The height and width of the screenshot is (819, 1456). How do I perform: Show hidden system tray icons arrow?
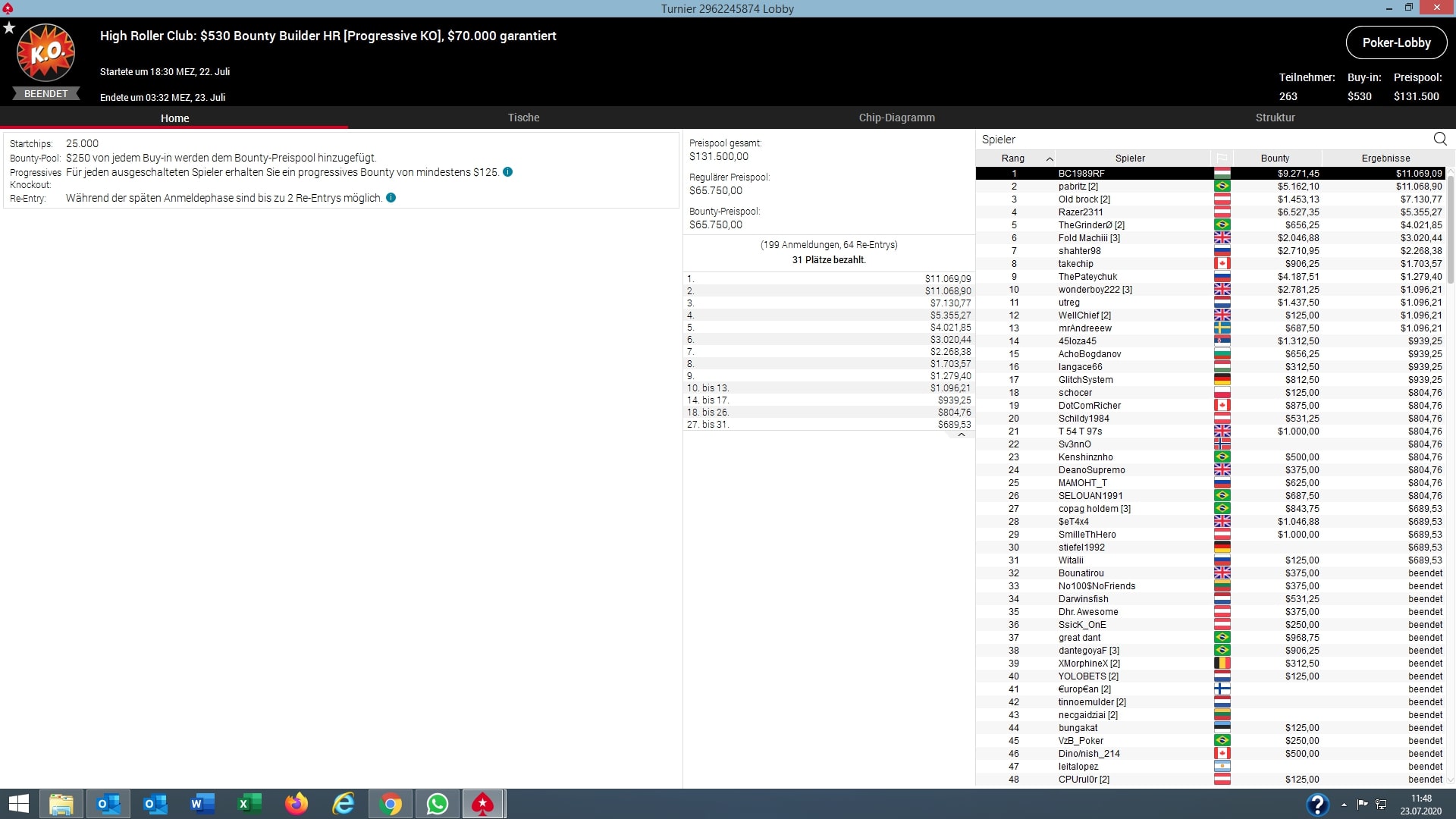click(1344, 805)
